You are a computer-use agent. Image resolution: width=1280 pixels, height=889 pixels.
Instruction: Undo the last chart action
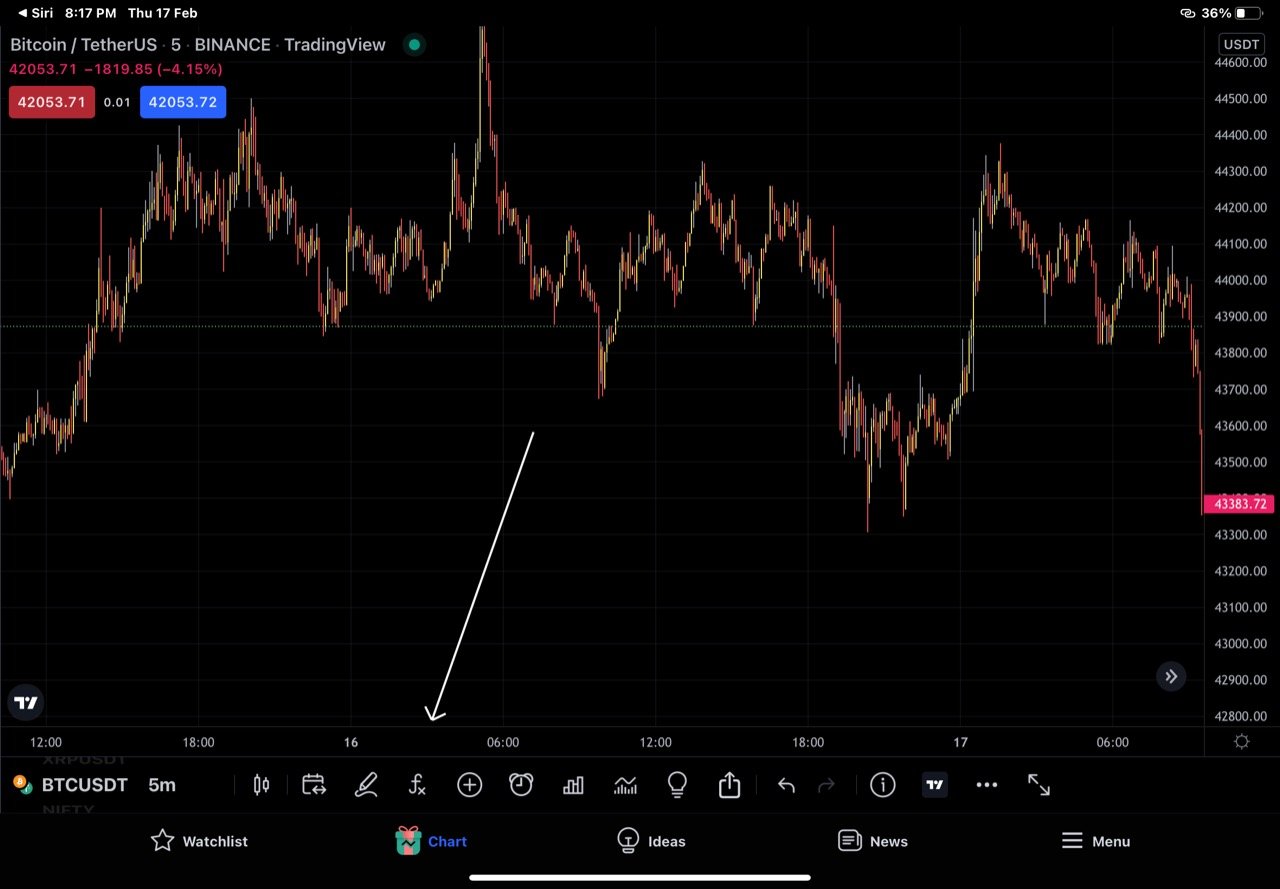(786, 785)
